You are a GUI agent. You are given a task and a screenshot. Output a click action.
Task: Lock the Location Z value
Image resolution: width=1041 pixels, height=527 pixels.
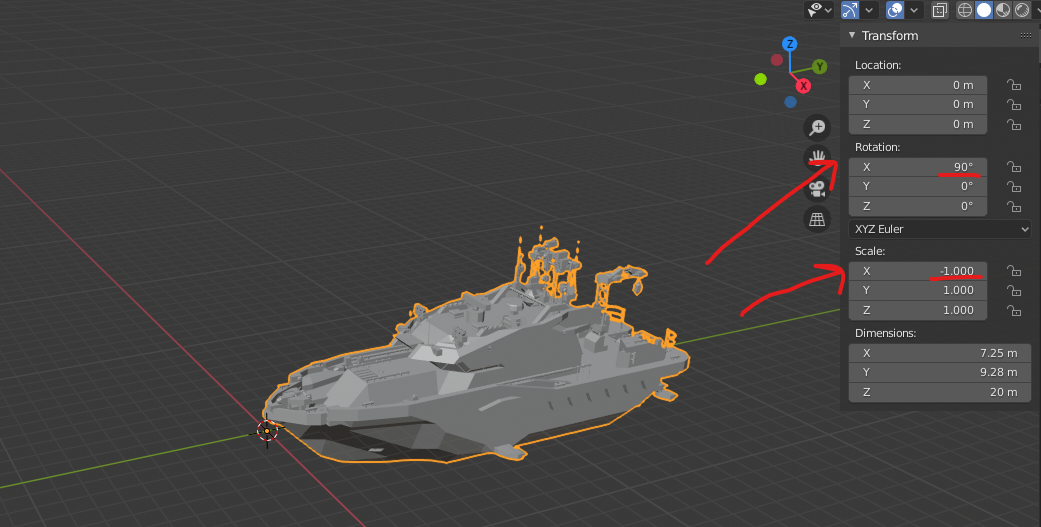(x=1013, y=124)
